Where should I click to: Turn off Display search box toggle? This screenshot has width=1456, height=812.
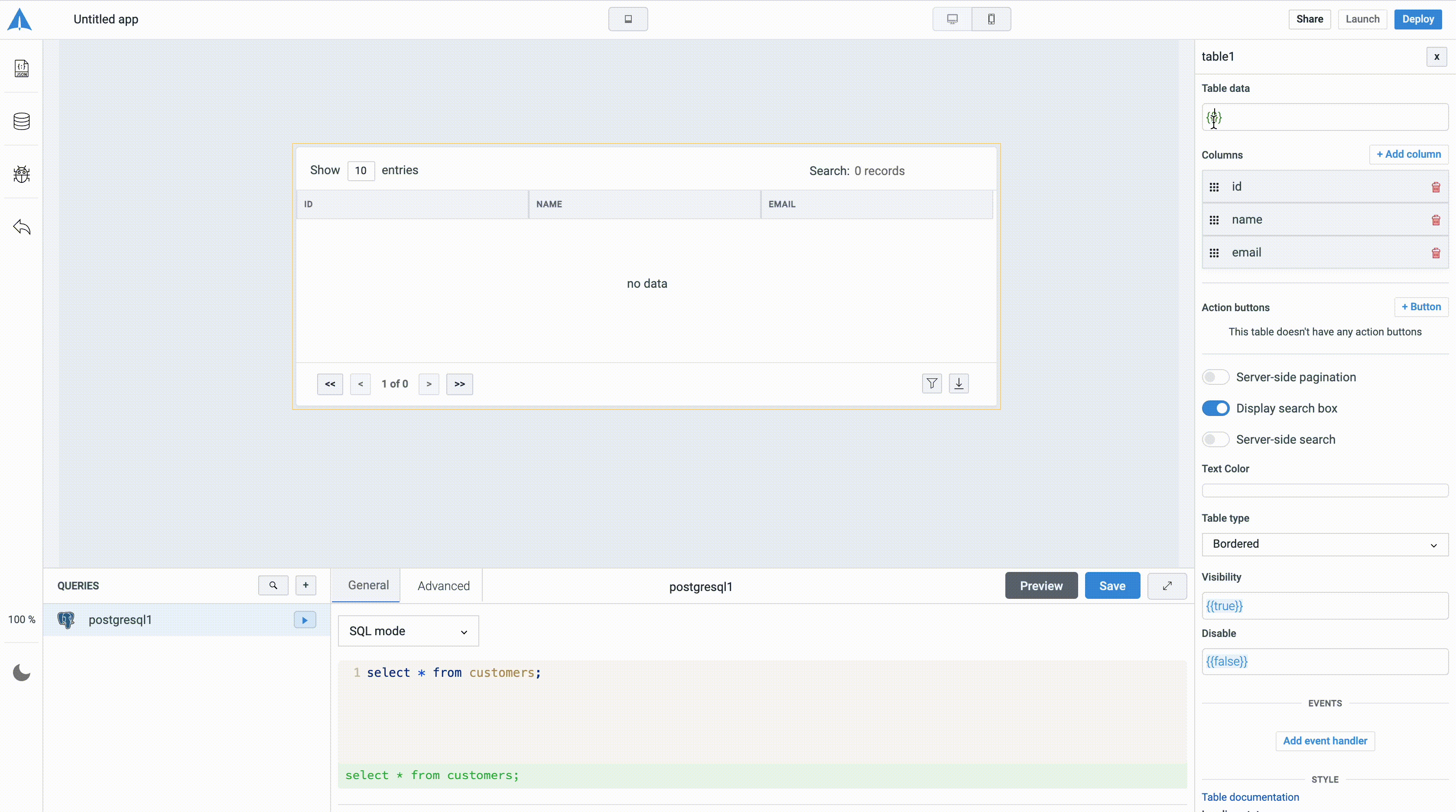pyautogui.click(x=1215, y=408)
